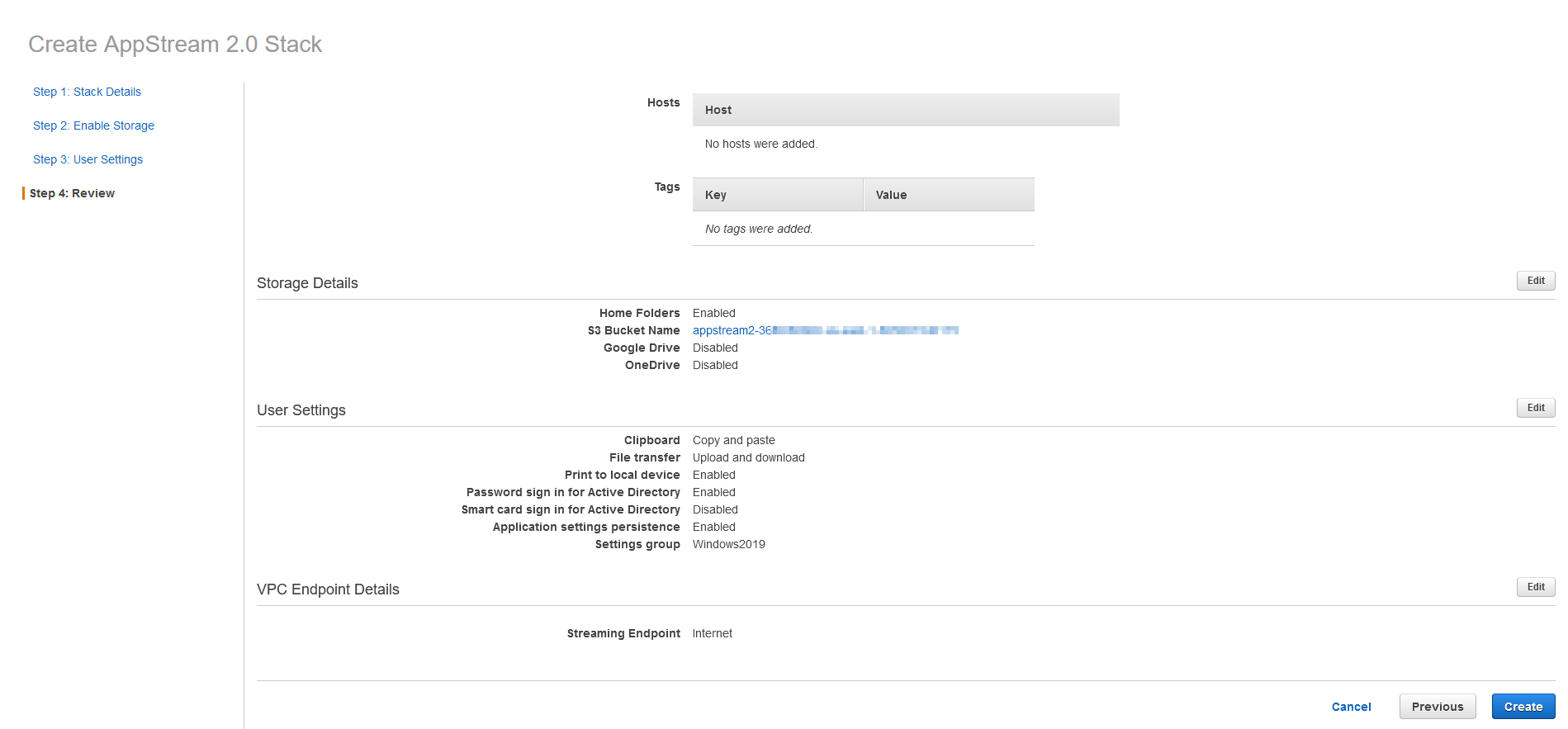The image size is (1568, 729).
Task: Create the AppStream 2.0 stack
Action: 1523,707
